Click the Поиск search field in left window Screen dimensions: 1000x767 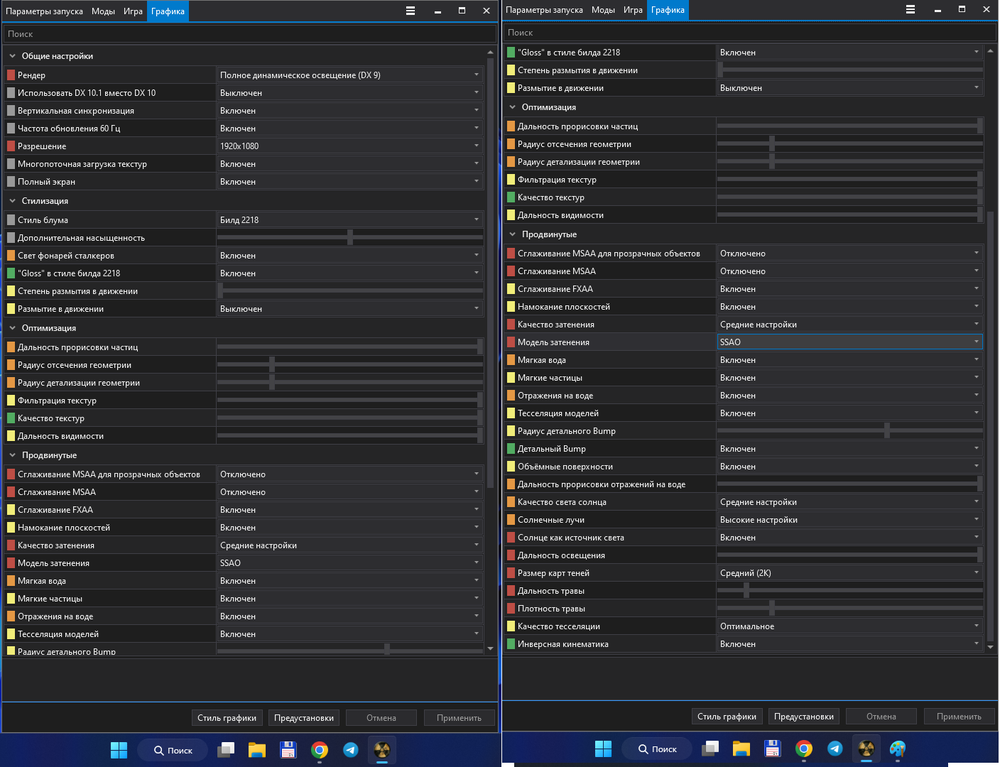point(245,34)
